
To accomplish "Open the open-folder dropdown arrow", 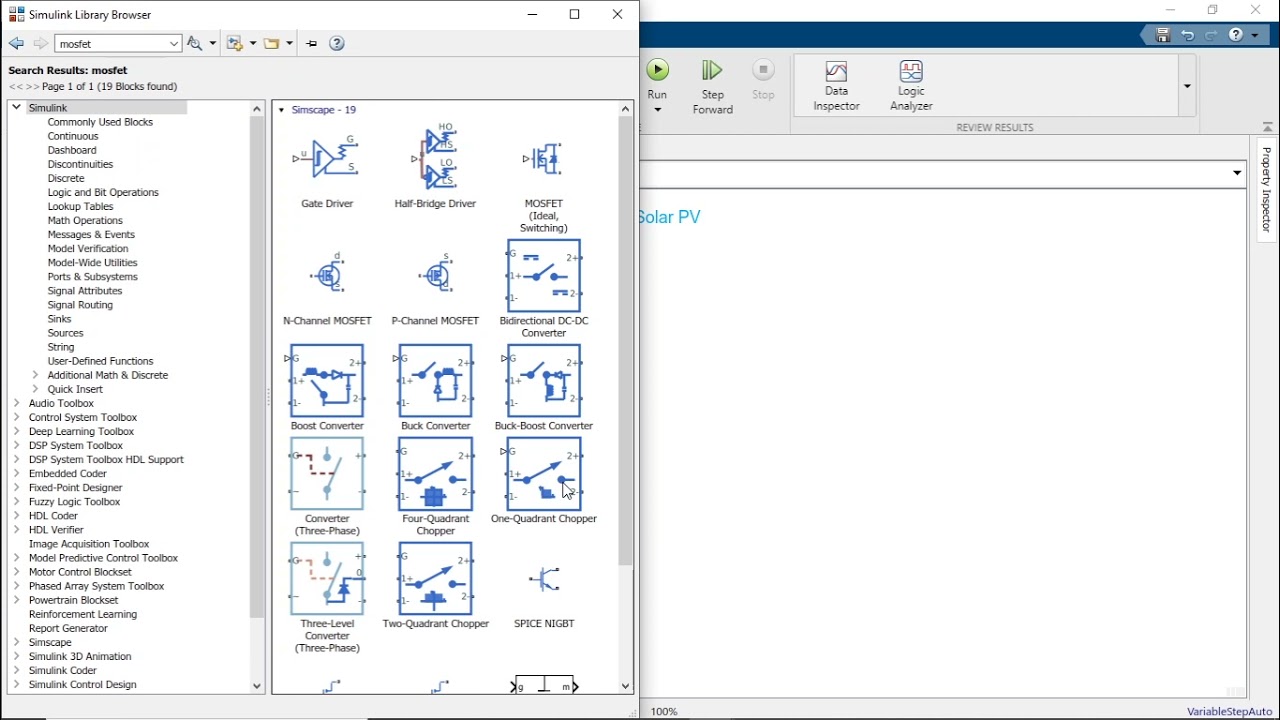I will 290,43.
